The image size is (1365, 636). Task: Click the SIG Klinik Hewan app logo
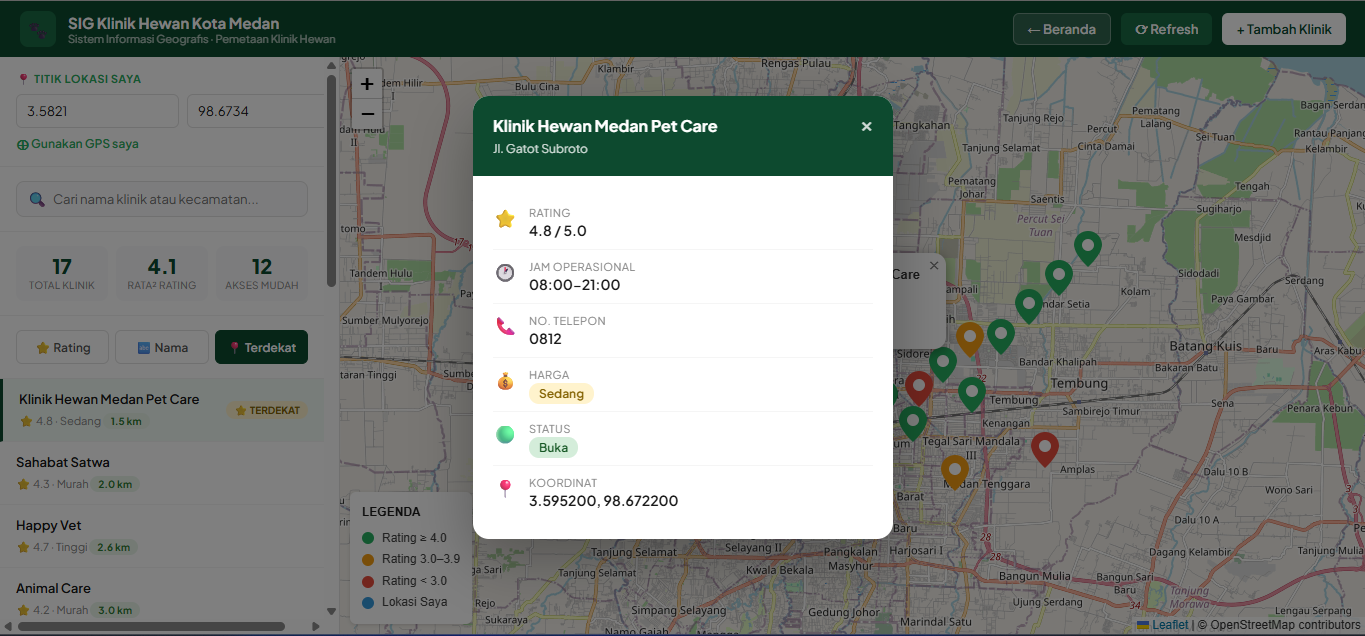[x=38, y=29]
